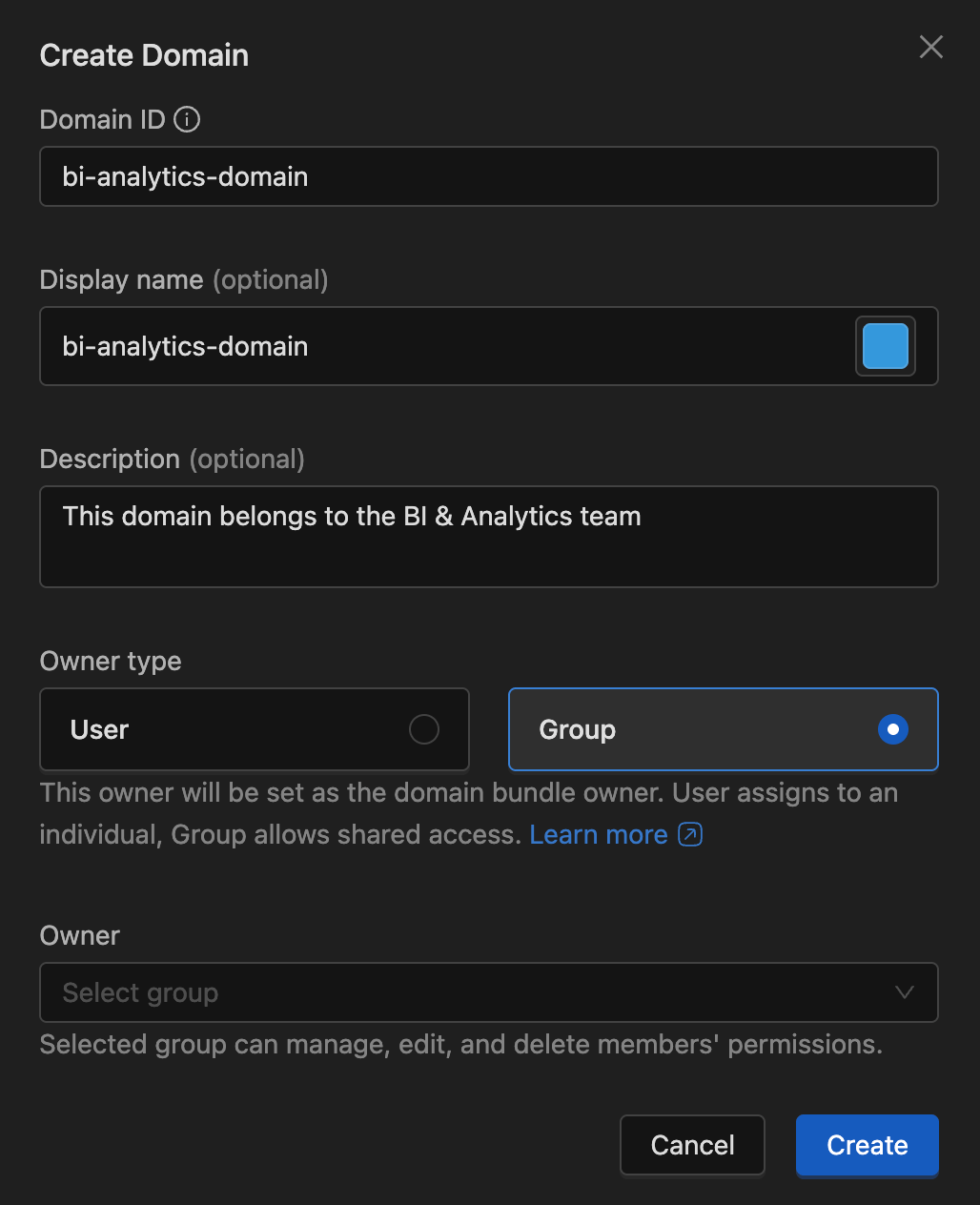Click the external link icon beside Learn more
The height and width of the screenshot is (1205, 980).
point(689,834)
